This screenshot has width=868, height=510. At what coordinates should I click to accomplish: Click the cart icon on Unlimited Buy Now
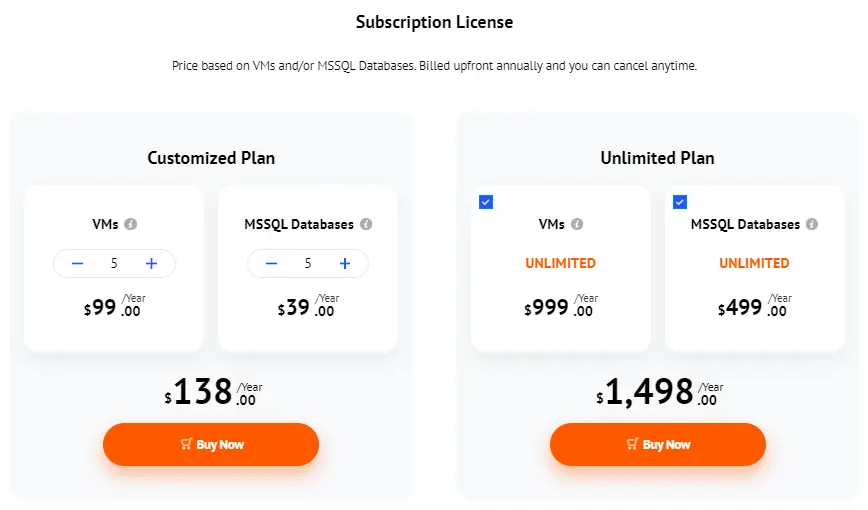tap(633, 444)
